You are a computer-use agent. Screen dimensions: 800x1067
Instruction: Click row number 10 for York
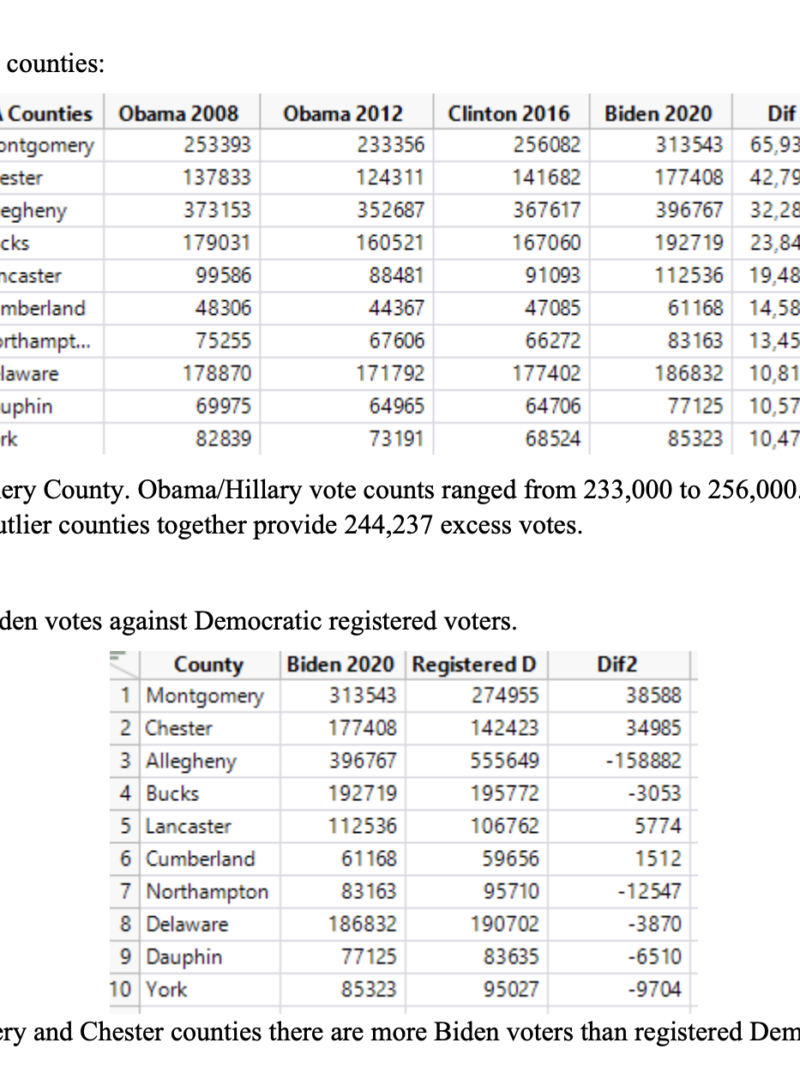[x=122, y=990]
